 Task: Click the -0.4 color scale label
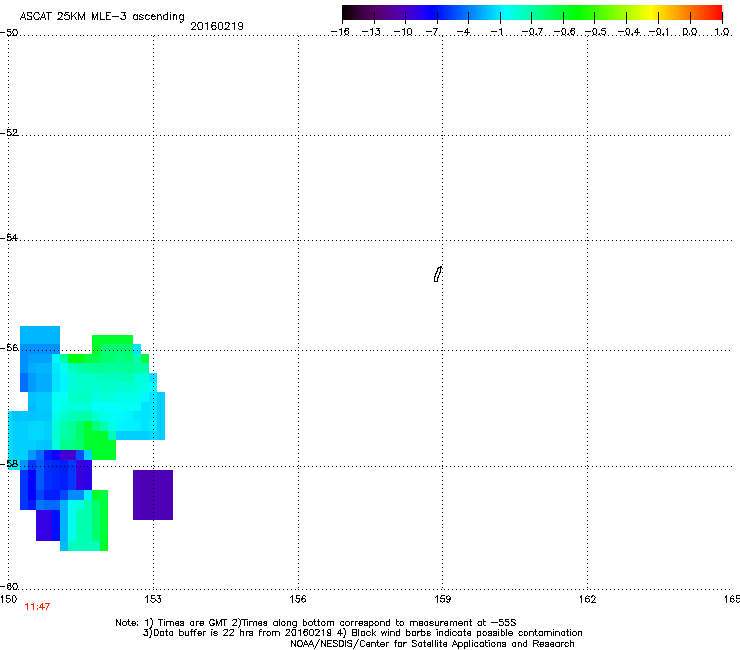629,32
